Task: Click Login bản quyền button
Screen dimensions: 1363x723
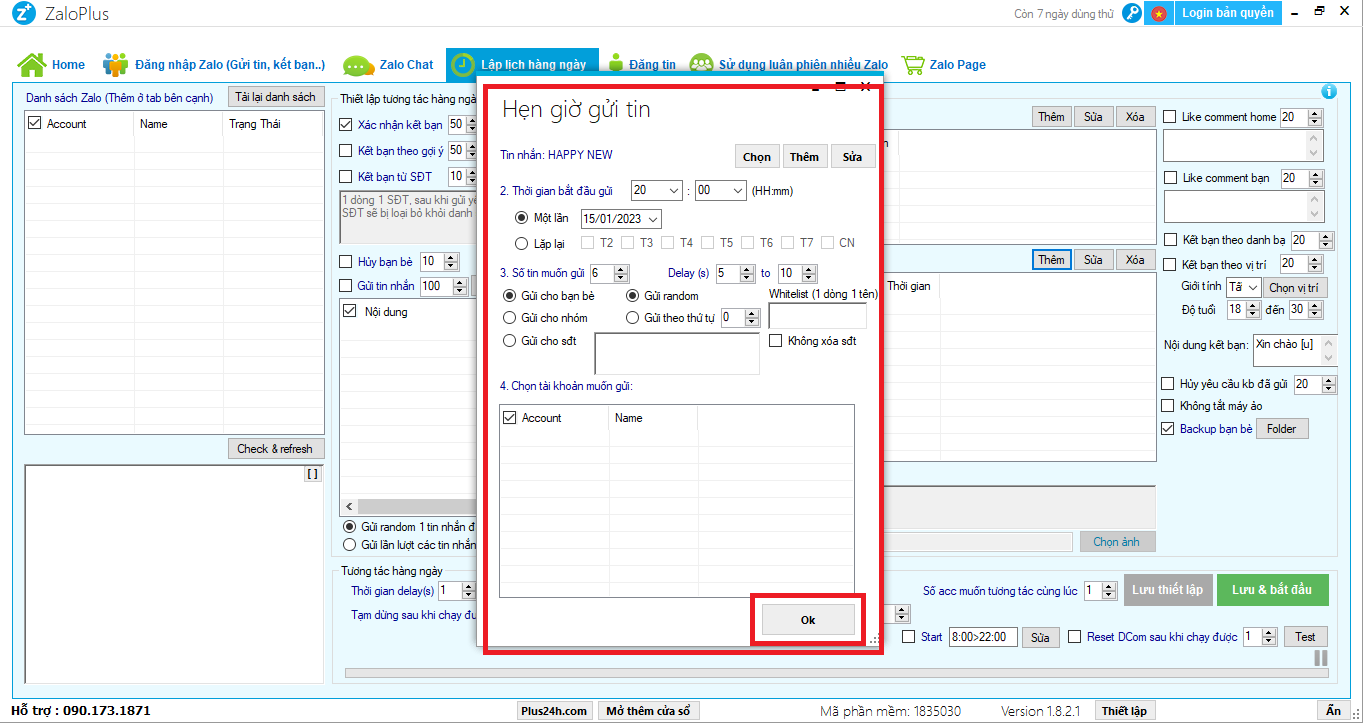Action: tap(1227, 13)
